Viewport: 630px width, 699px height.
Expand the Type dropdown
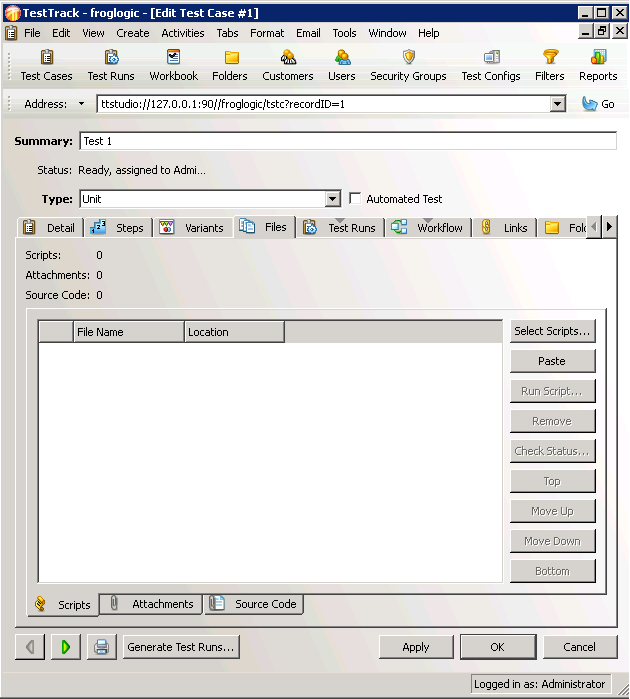click(333, 199)
